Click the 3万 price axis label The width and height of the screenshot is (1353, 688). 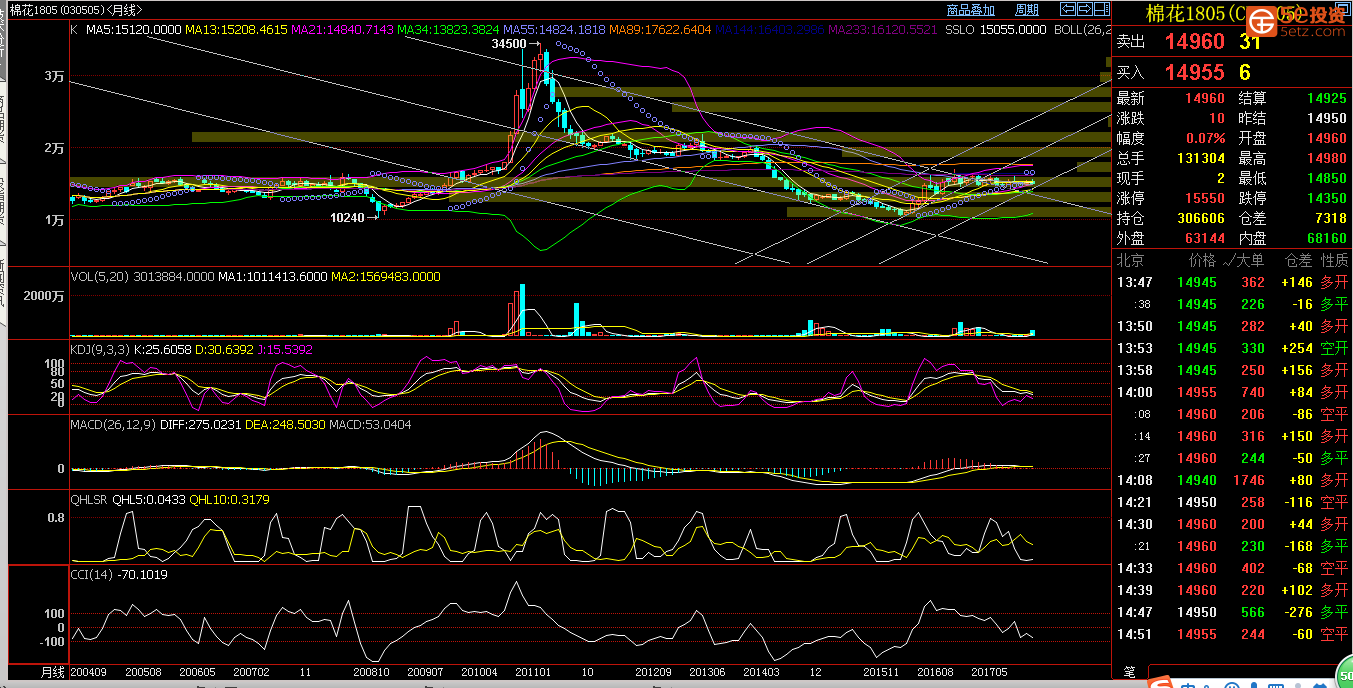pos(54,76)
